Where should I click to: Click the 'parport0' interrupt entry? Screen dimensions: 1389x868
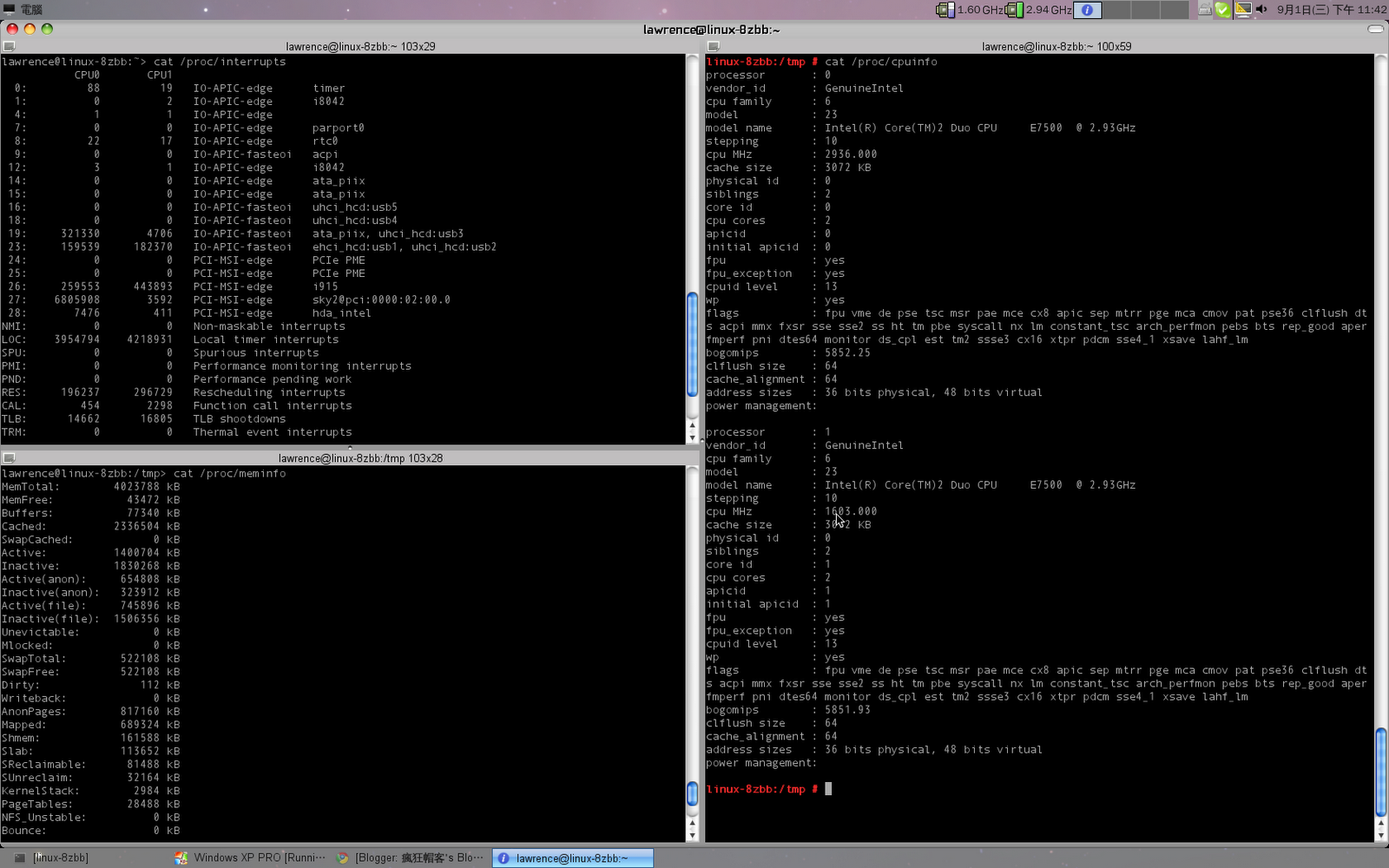click(339, 128)
